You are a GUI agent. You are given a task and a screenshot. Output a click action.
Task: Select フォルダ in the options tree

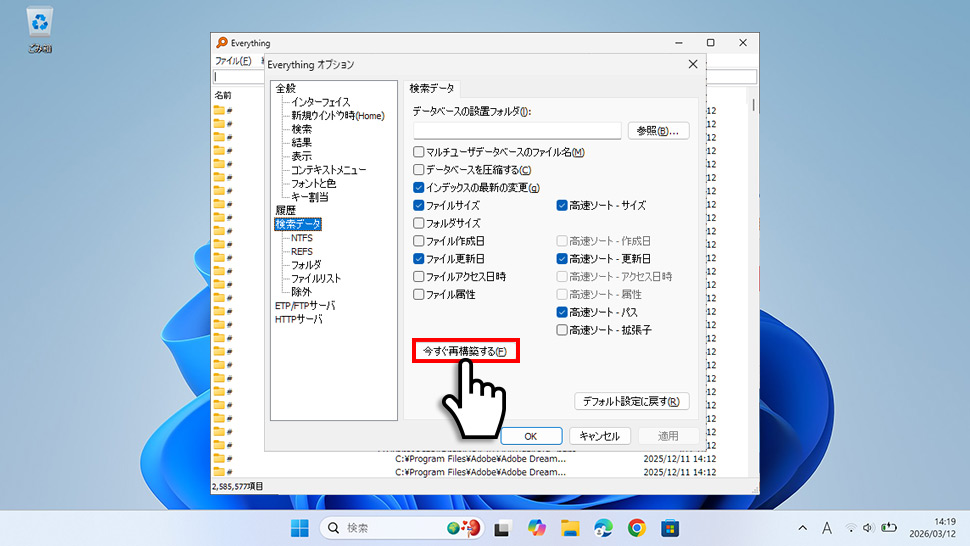coord(306,265)
